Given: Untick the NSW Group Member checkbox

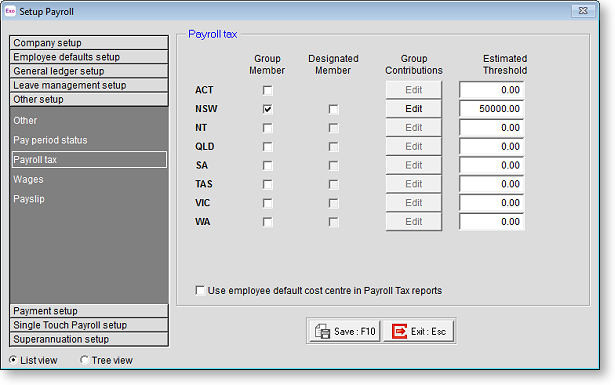Looking at the screenshot, I should coord(267,109).
